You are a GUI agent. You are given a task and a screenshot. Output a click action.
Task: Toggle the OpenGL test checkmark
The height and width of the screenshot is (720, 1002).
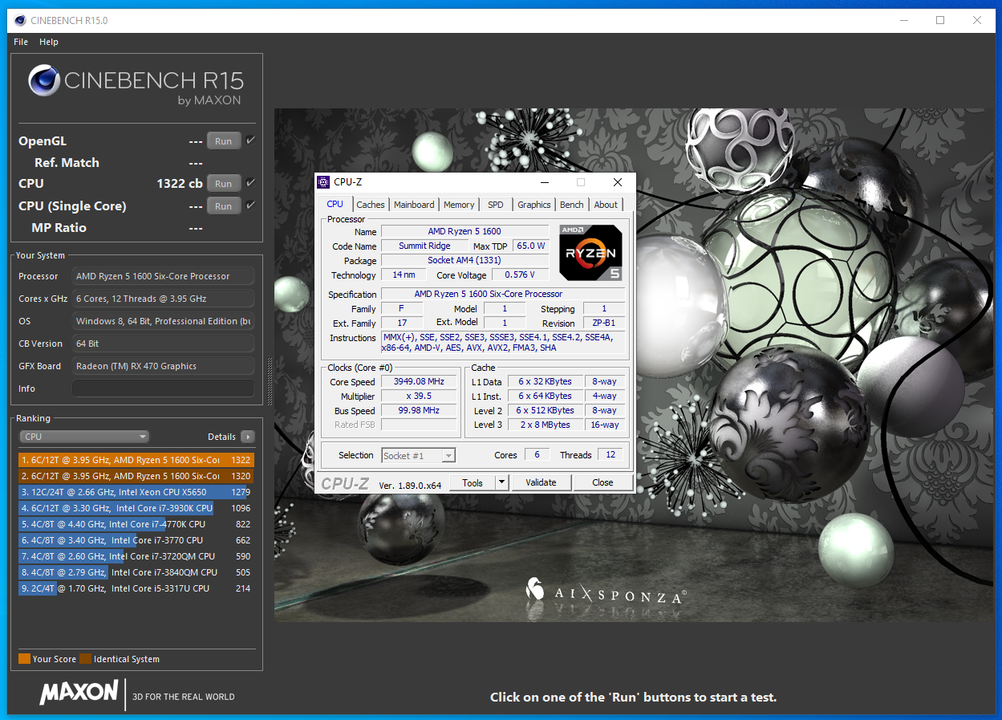(250, 141)
